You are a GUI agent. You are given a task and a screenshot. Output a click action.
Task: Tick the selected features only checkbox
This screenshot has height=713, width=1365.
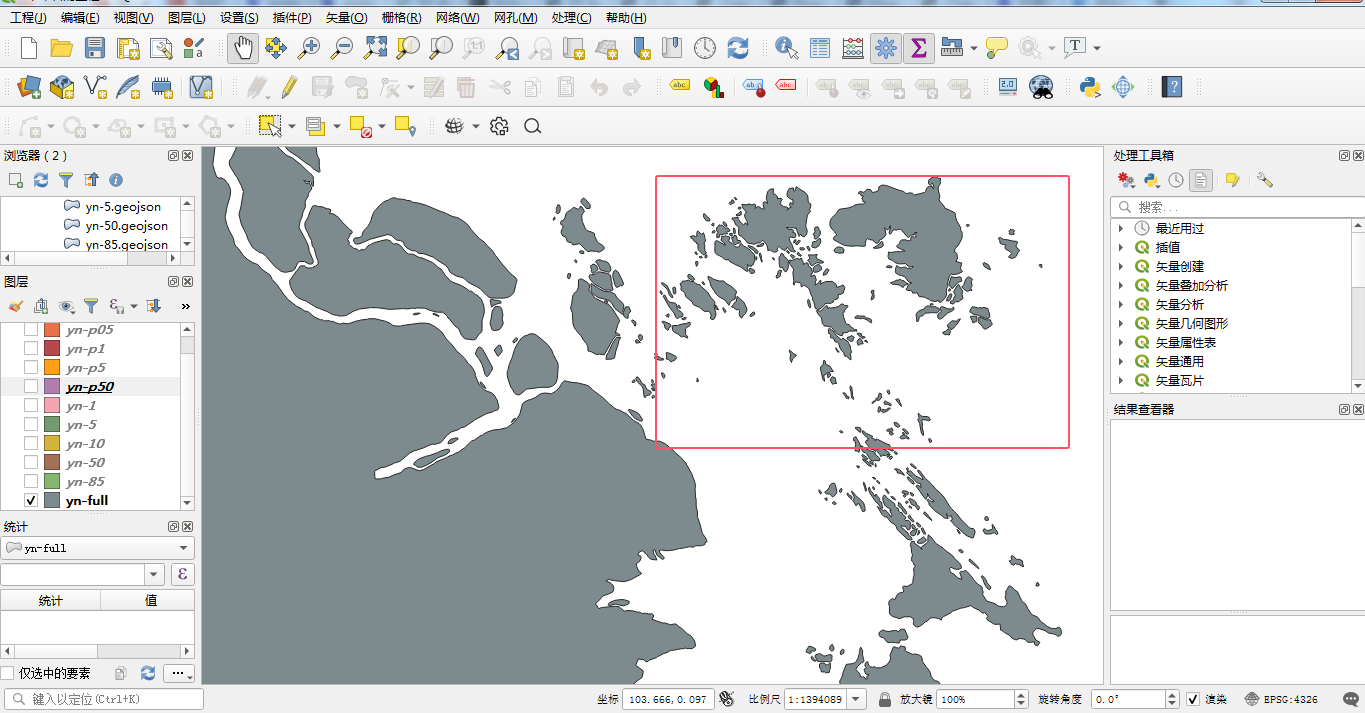click(8, 673)
